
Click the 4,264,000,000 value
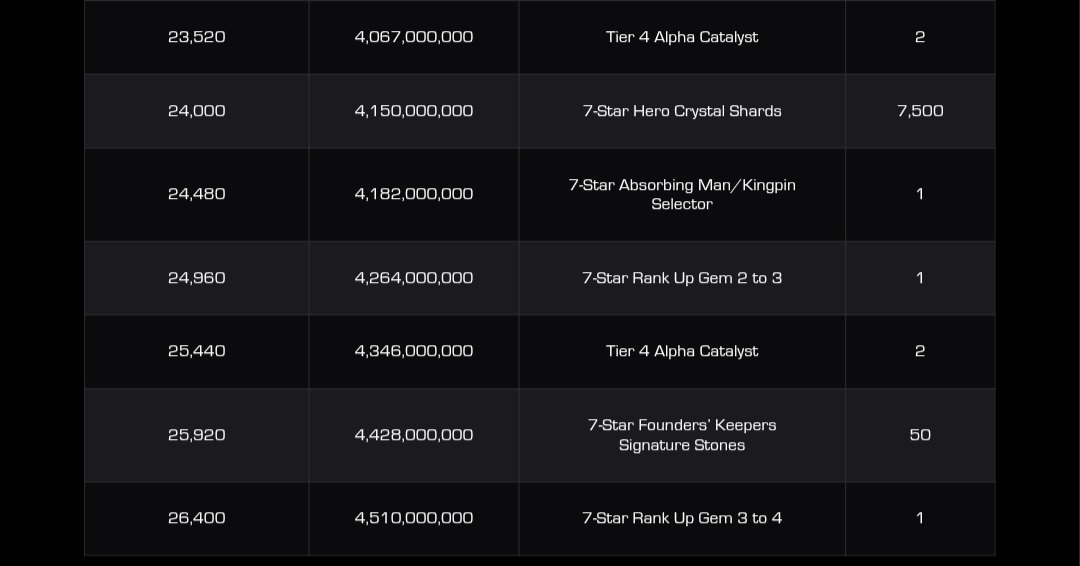pos(413,278)
